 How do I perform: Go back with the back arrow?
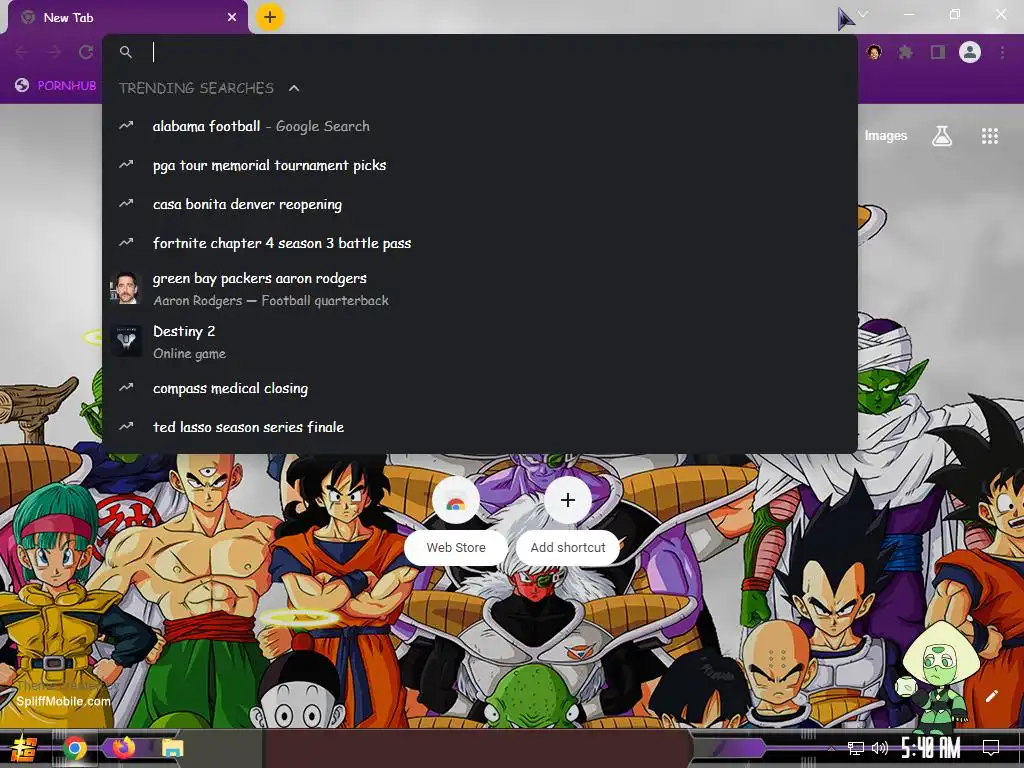[22, 52]
